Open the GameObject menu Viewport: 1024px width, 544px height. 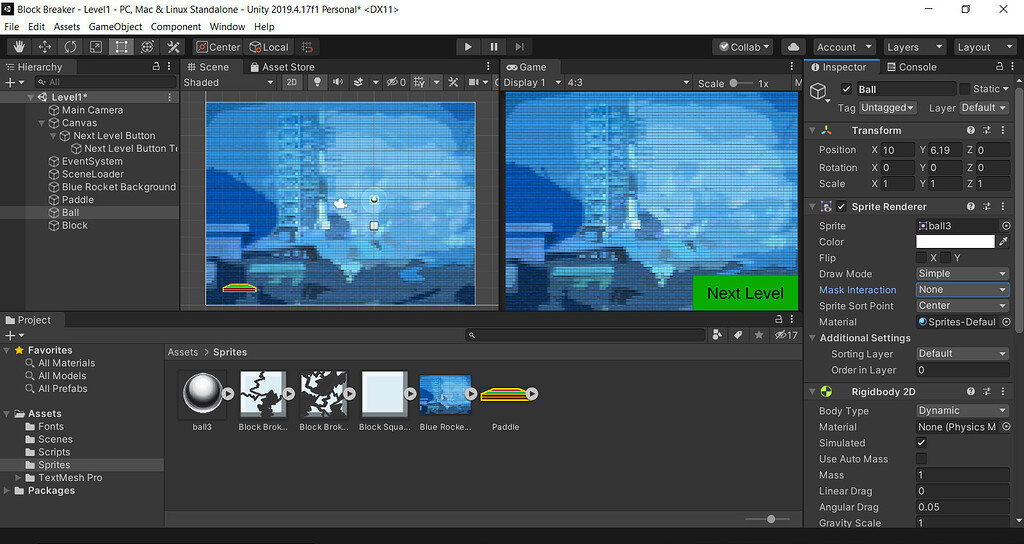coord(114,26)
